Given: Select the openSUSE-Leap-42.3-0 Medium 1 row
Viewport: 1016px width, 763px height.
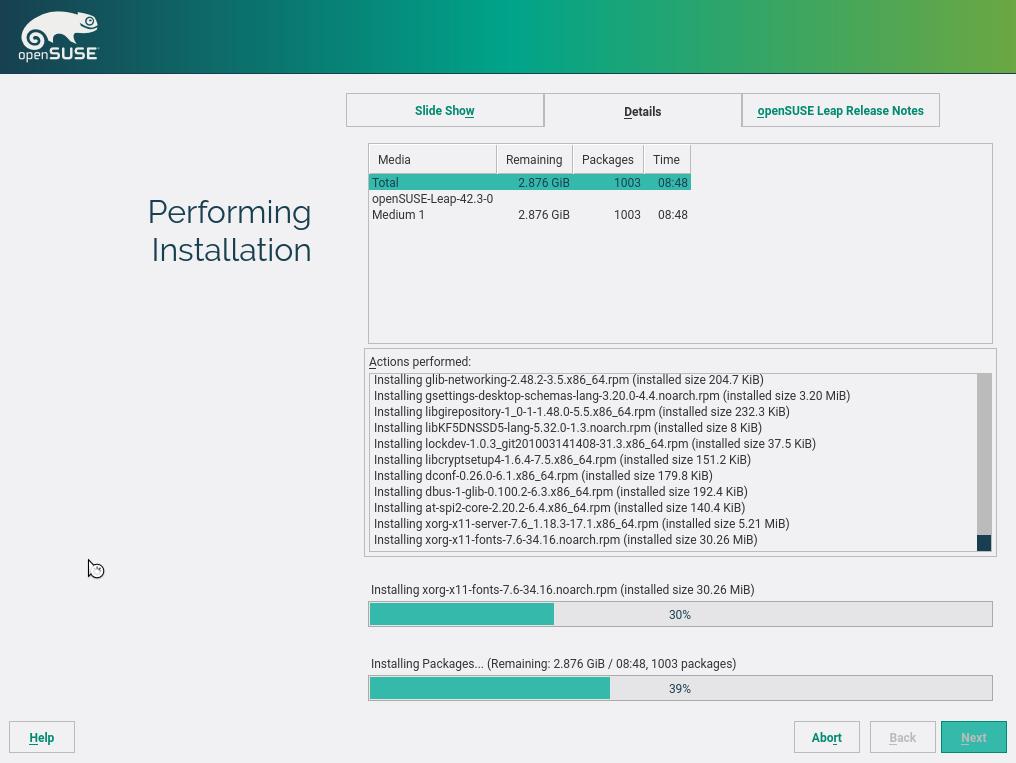Looking at the screenshot, I should [x=529, y=207].
